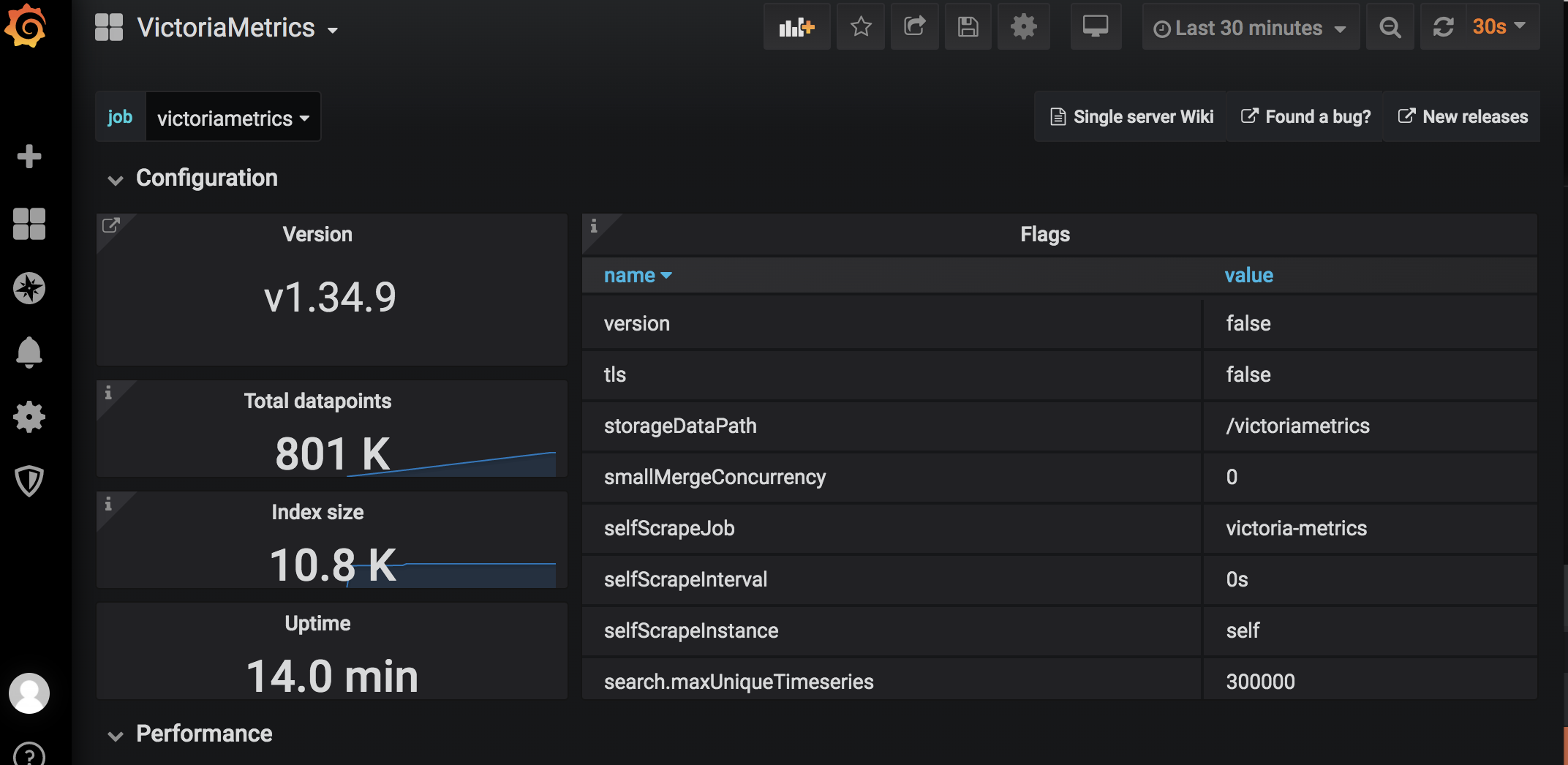
Task: Click the /victoriametrics value cell
Action: point(1371,426)
